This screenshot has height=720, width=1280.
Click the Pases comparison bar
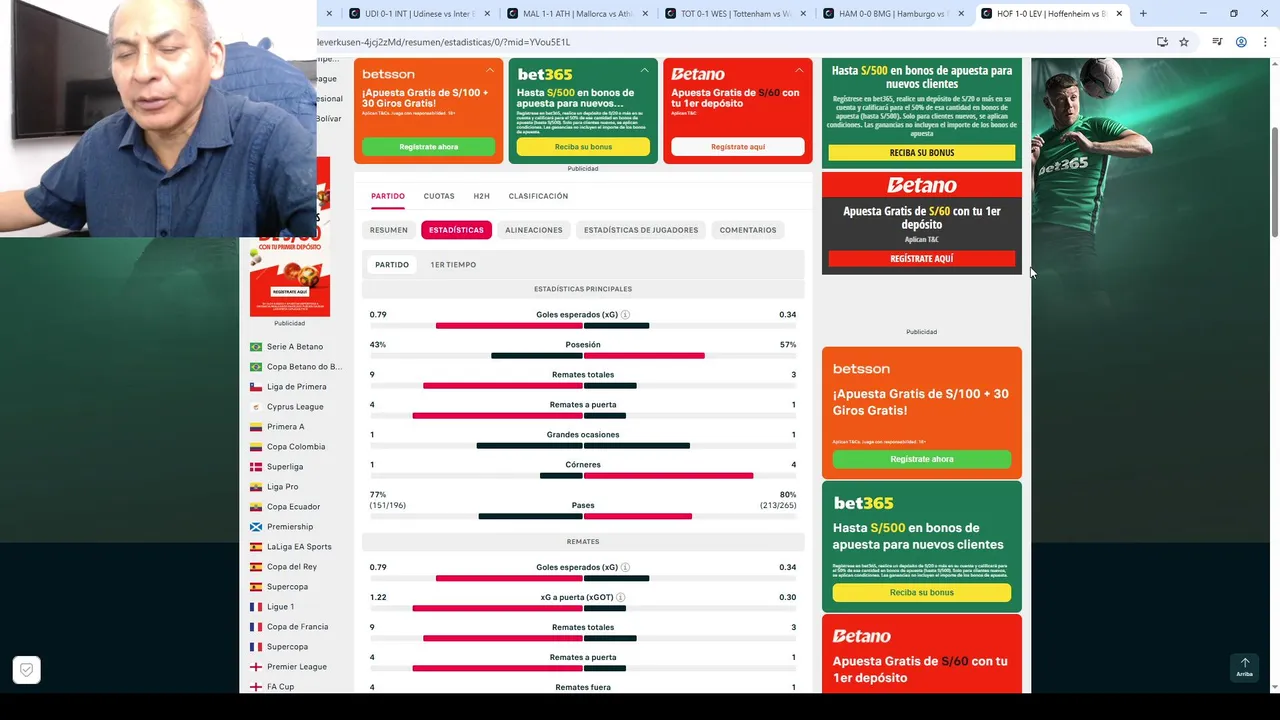(x=583, y=516)
